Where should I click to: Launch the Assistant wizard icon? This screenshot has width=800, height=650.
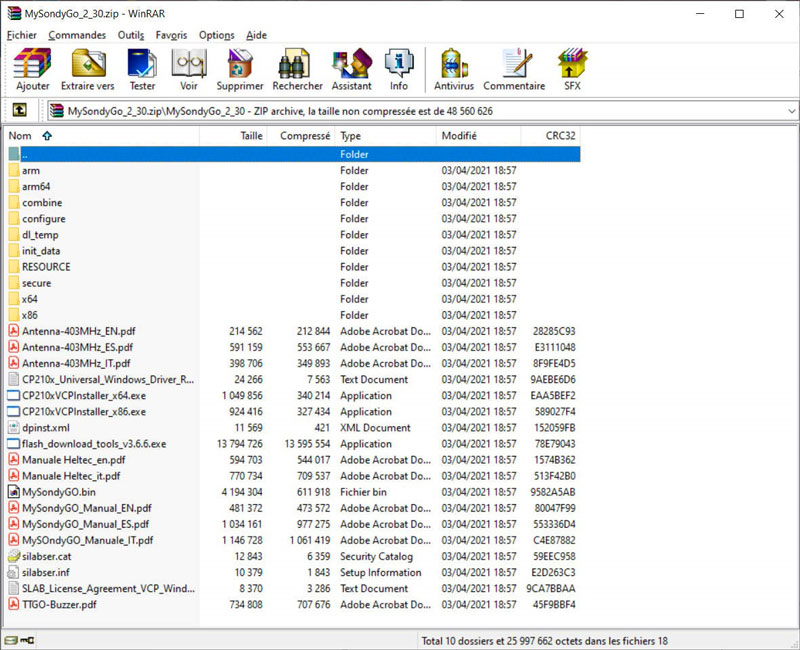352,63
